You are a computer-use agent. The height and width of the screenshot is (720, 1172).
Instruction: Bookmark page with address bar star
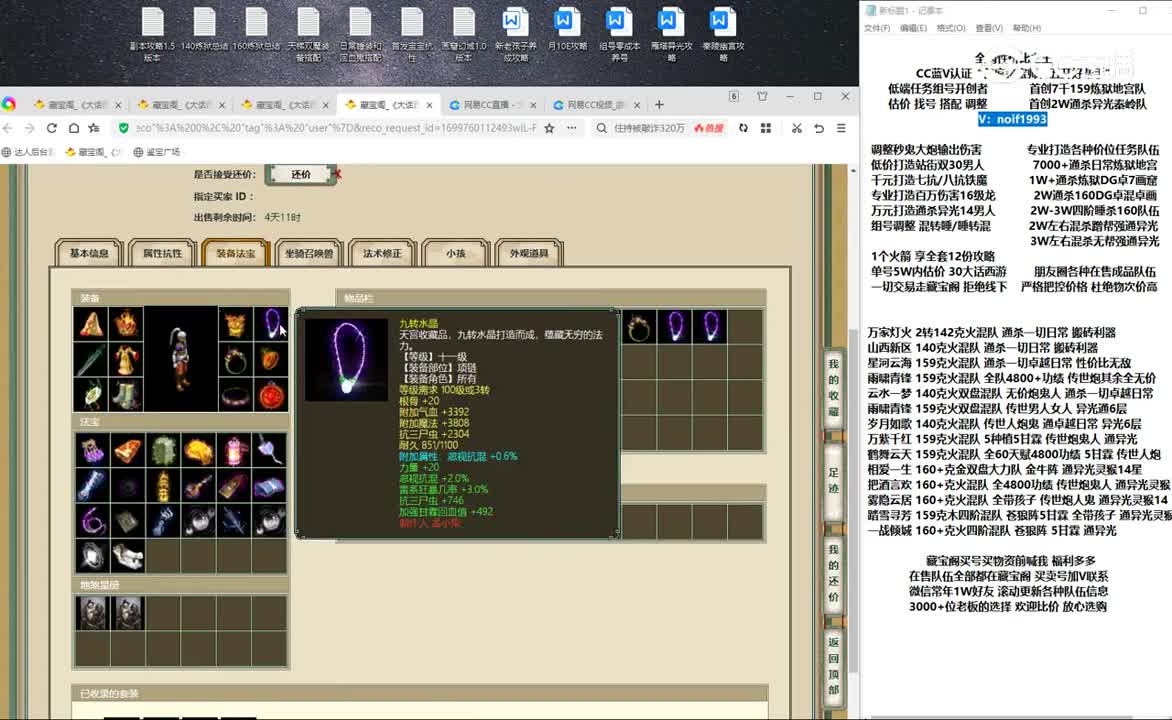coord(549,128)
